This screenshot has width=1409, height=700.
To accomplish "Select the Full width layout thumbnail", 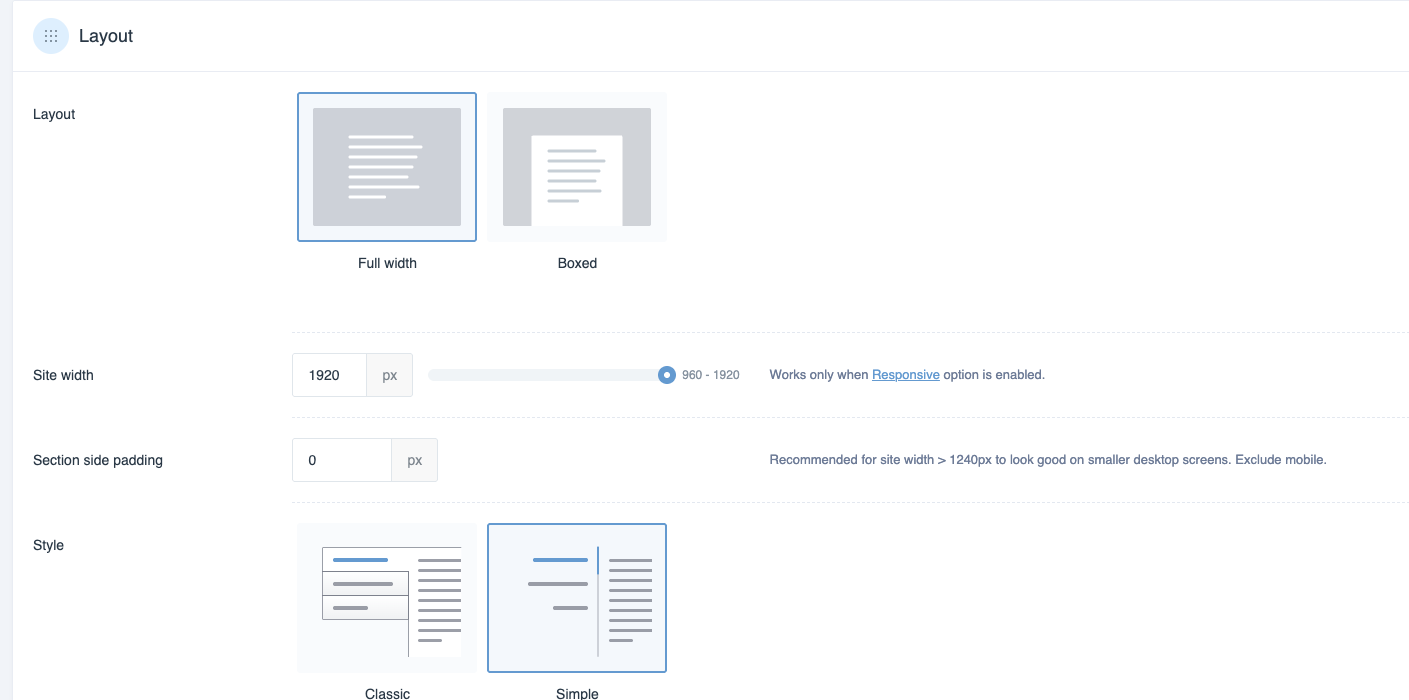I will coord(387,167).
